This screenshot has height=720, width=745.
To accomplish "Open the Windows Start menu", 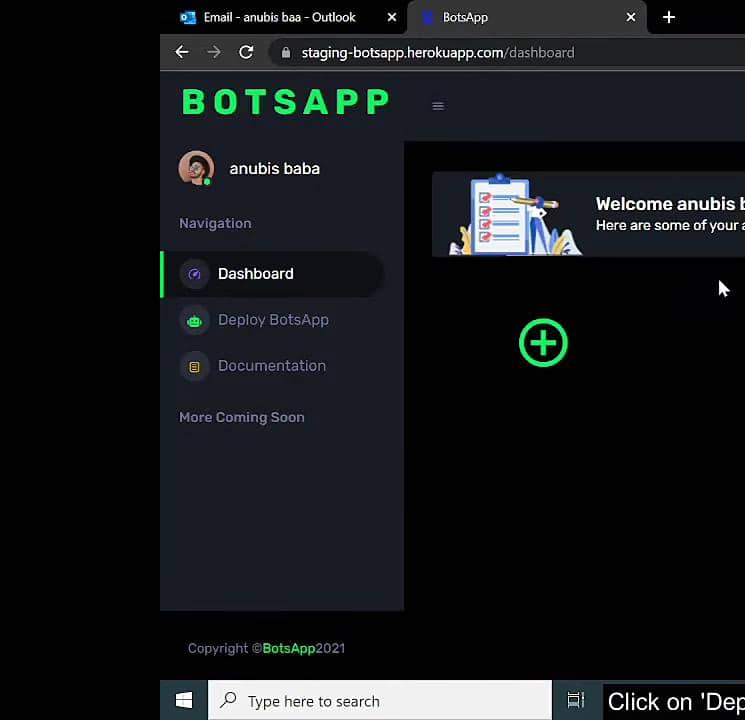I will point(184,700).
